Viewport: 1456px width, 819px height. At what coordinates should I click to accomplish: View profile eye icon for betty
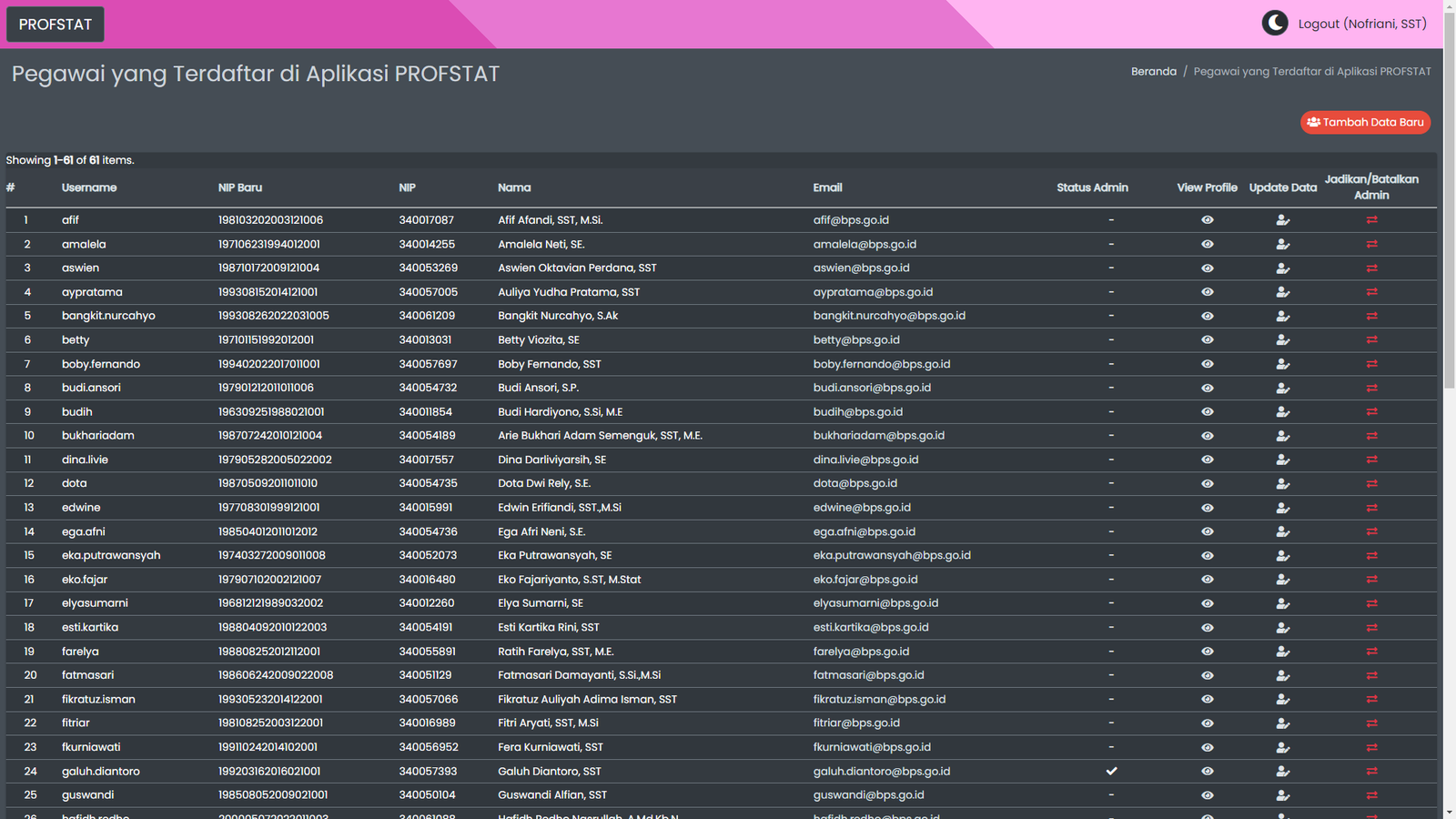pyautogui.click(x=1207, y=339)
